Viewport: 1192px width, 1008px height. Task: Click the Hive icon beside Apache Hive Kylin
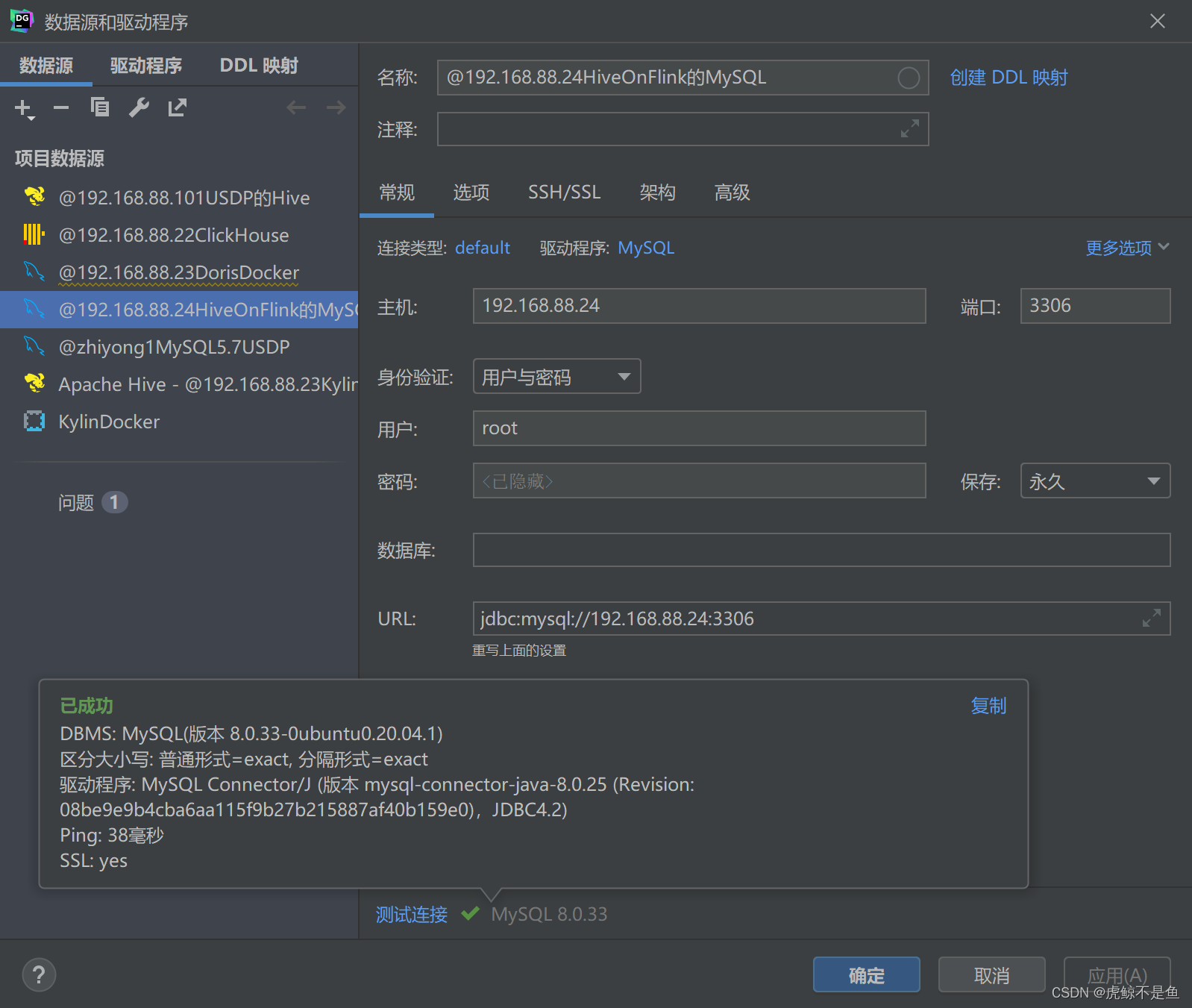pos(34,384)
